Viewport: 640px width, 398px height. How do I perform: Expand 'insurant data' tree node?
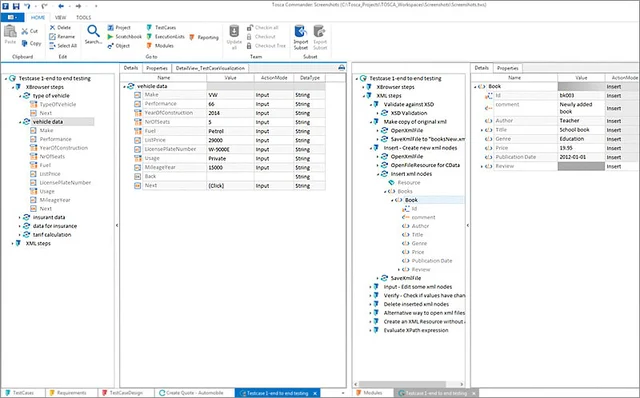pos(20,217)
